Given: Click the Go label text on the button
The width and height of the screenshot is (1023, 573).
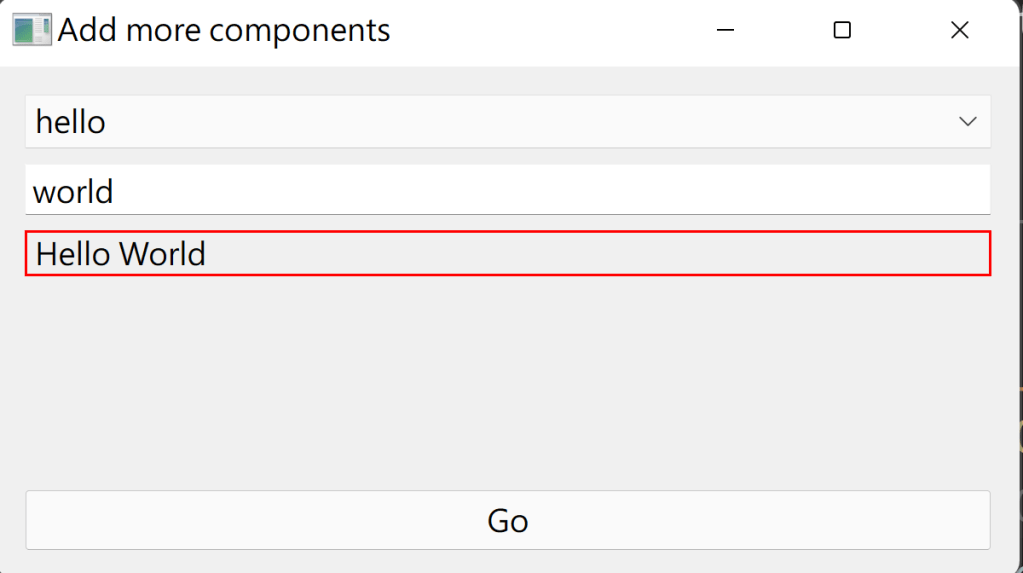Looking at the screenshot, I should click(508, 521).
